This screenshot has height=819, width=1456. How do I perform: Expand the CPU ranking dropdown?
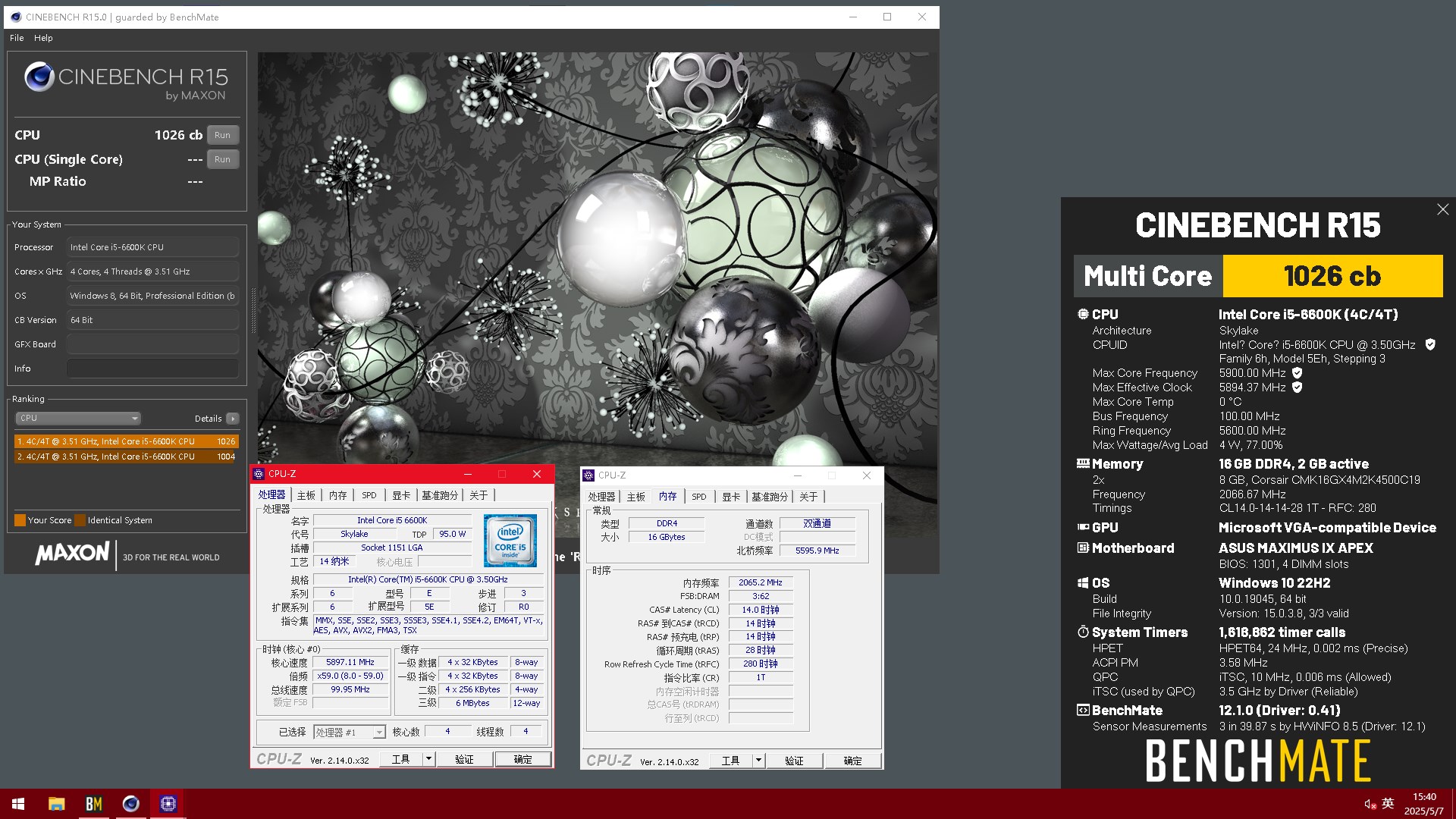(x=78, y=419)
